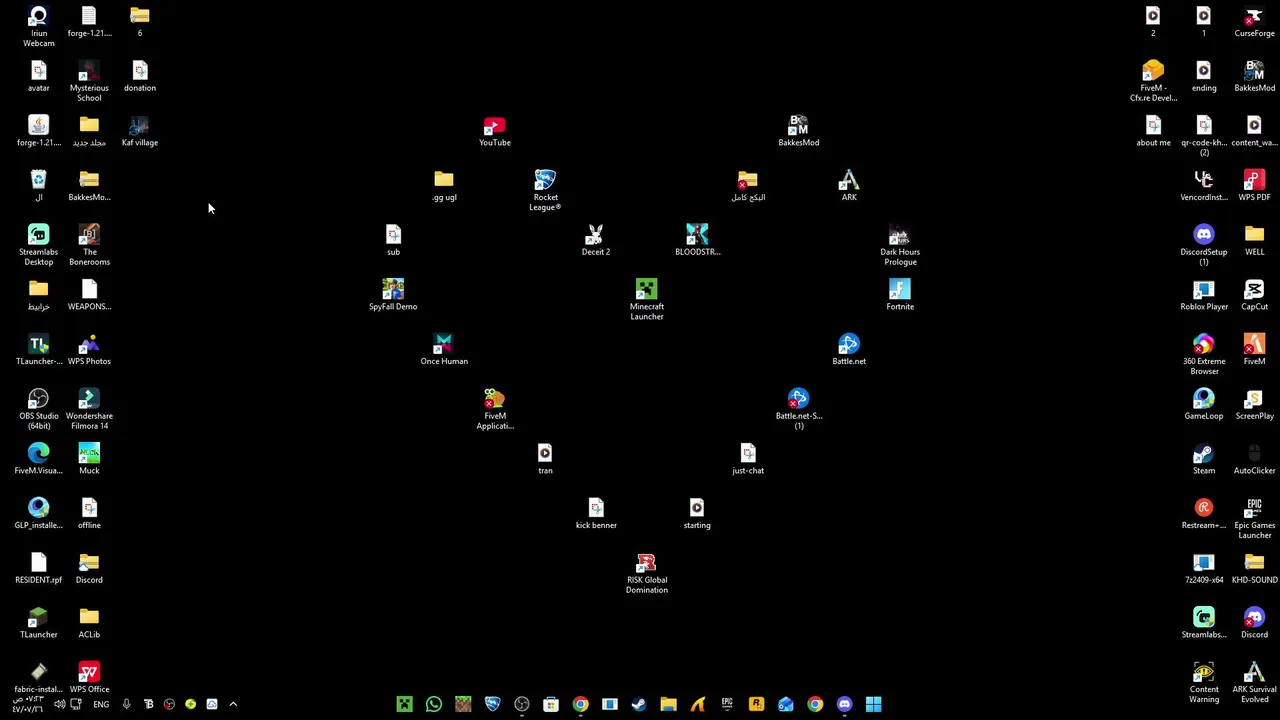Open File Explorer from the taskbar
The height and width of the screenshot is (720, 1280).
coord(668,704)
